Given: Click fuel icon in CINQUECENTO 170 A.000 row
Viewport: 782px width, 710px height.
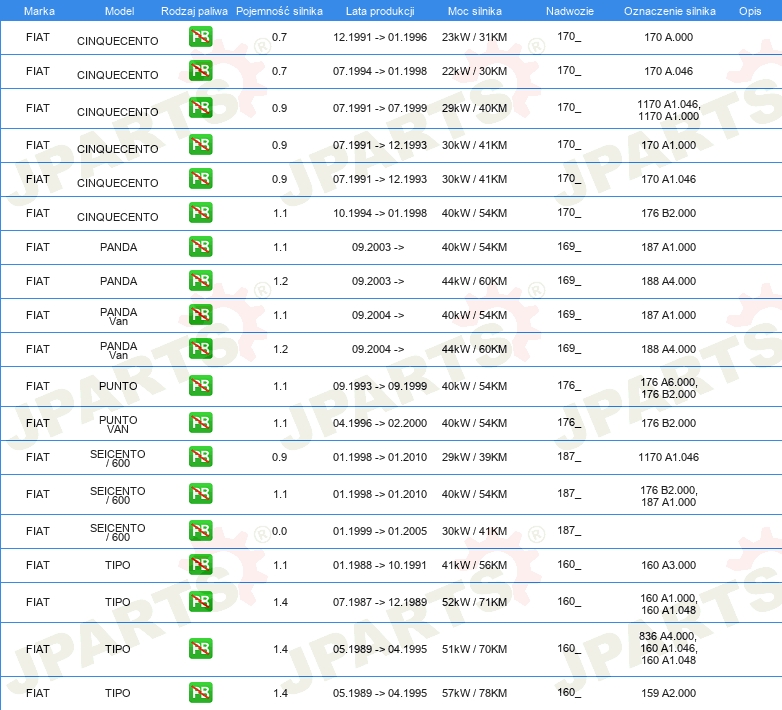Looking at the screenshot, I should click(200, 37).
